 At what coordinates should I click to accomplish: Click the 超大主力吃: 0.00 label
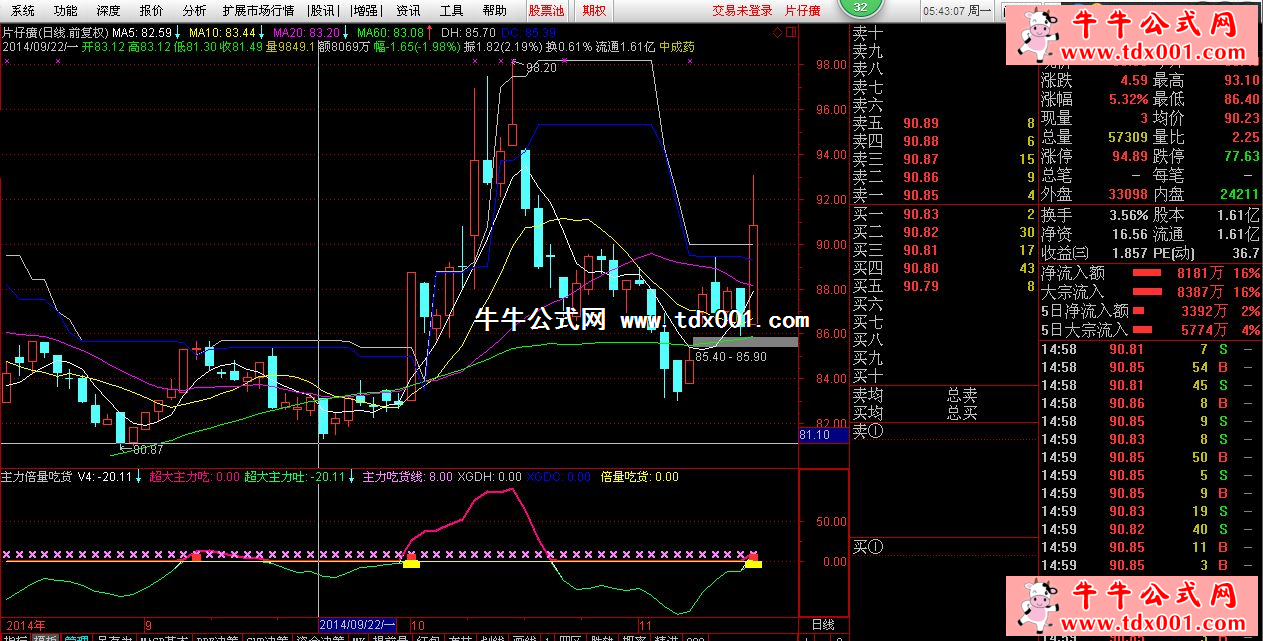click(194, 477)
